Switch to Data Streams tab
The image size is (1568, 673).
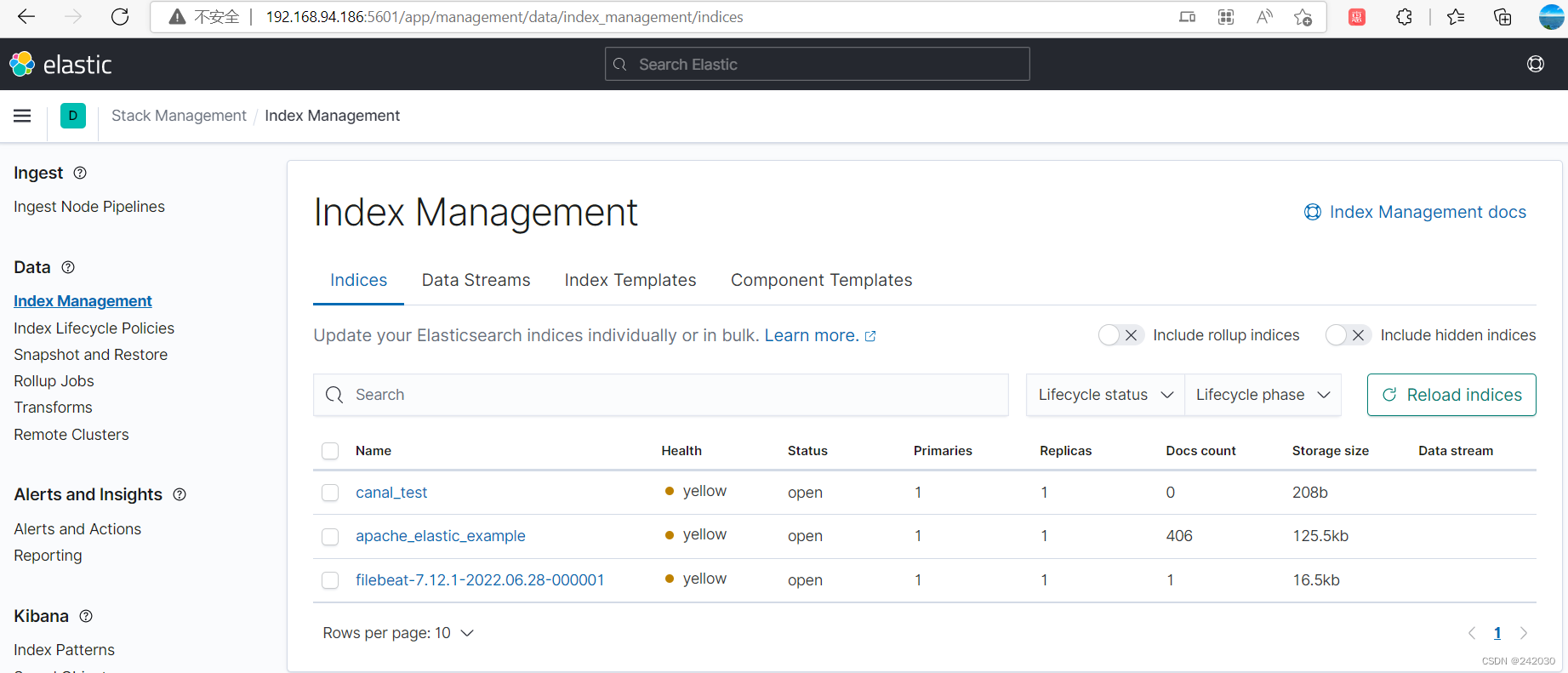[x=476, y=280]
